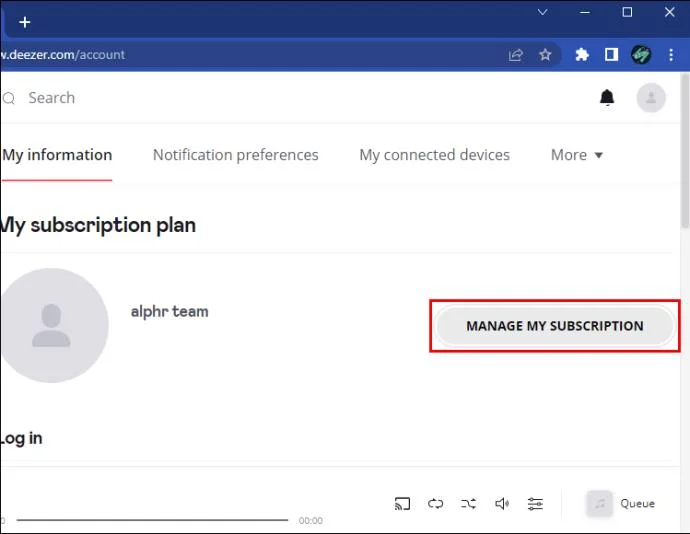Image resolution: width=690 pixels, height=534 pixels.
Task: Share this page using the address bar icon
Action: click(x=515, y=55)
